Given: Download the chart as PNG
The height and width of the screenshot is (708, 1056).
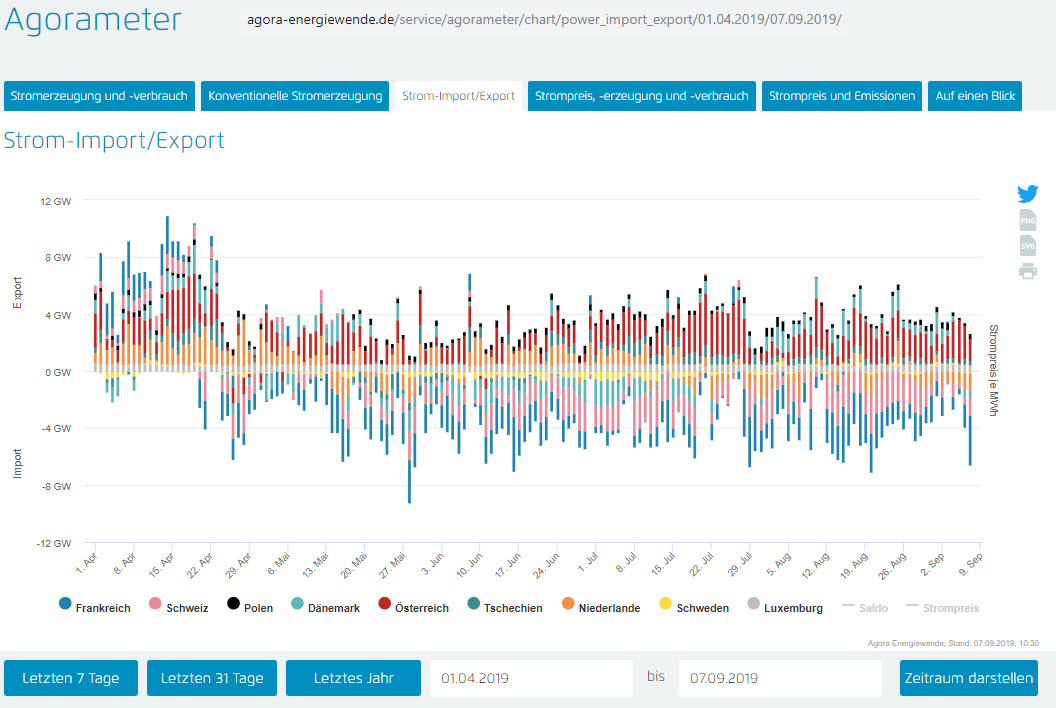Looking at the screenshot, I should point(1027,221).
